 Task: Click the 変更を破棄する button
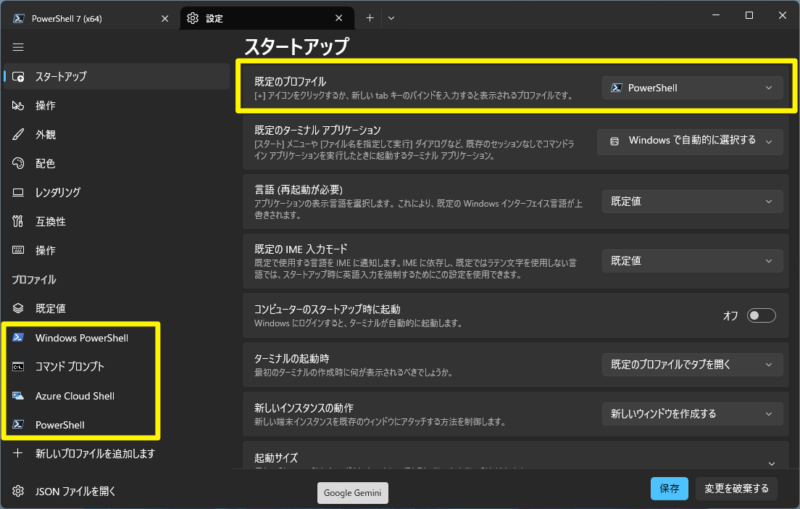[x=736, y=489]
